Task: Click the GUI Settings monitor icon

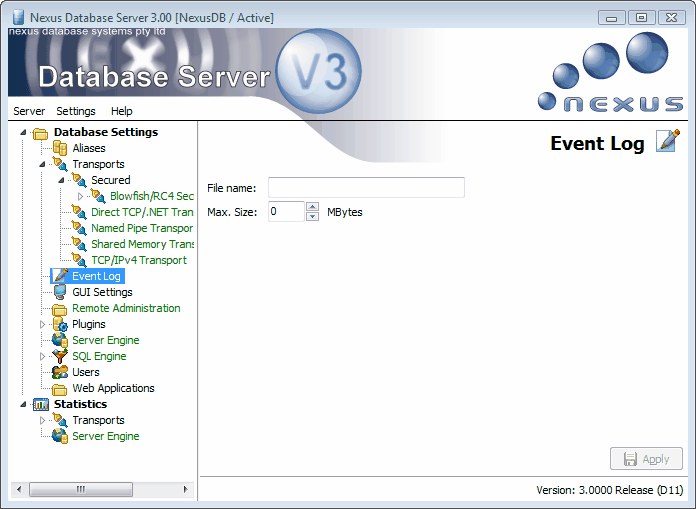Action: click(60, 292)
